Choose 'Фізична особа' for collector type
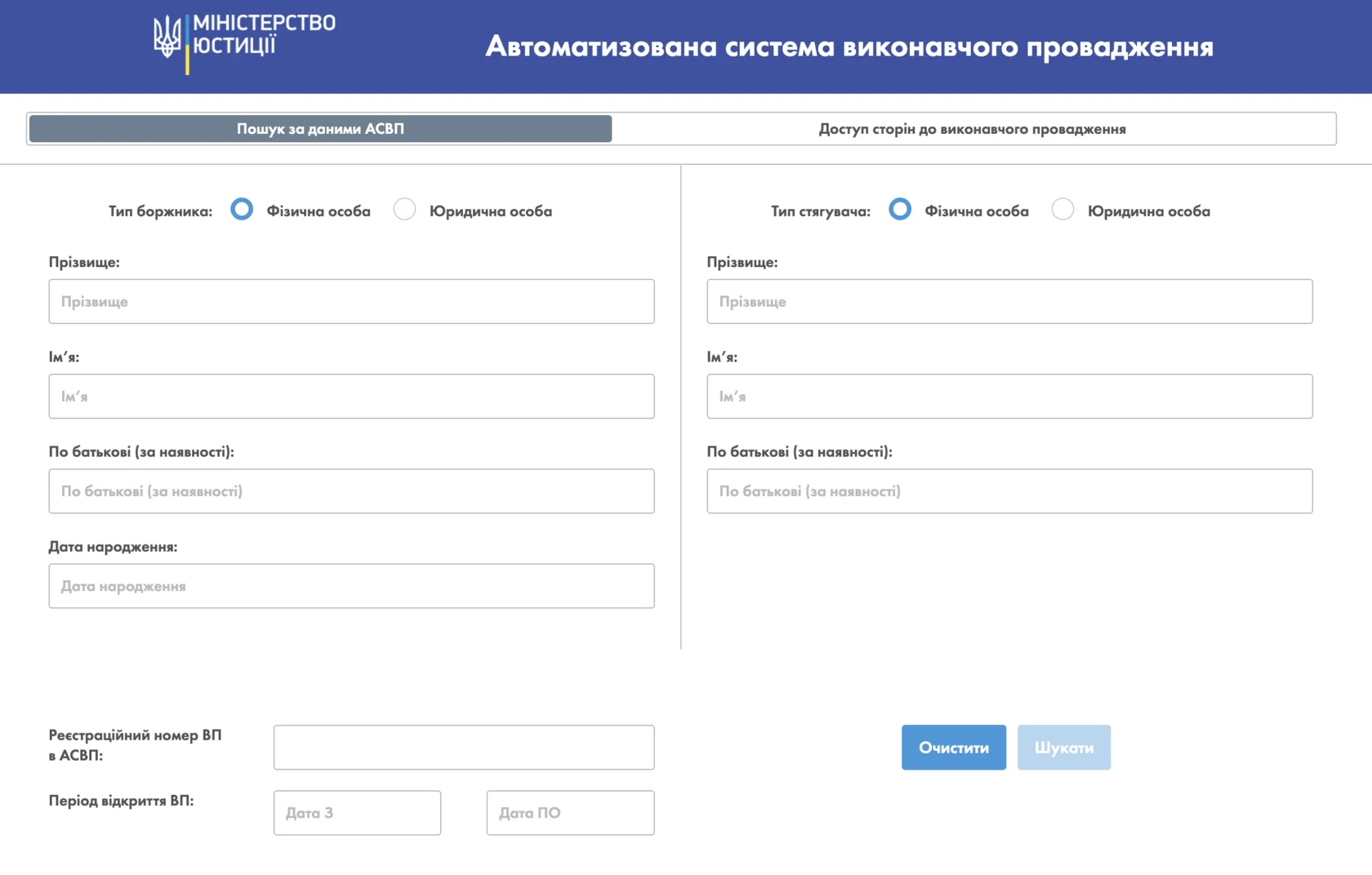The image size is (1372, 875). click(x=900, y=210)
